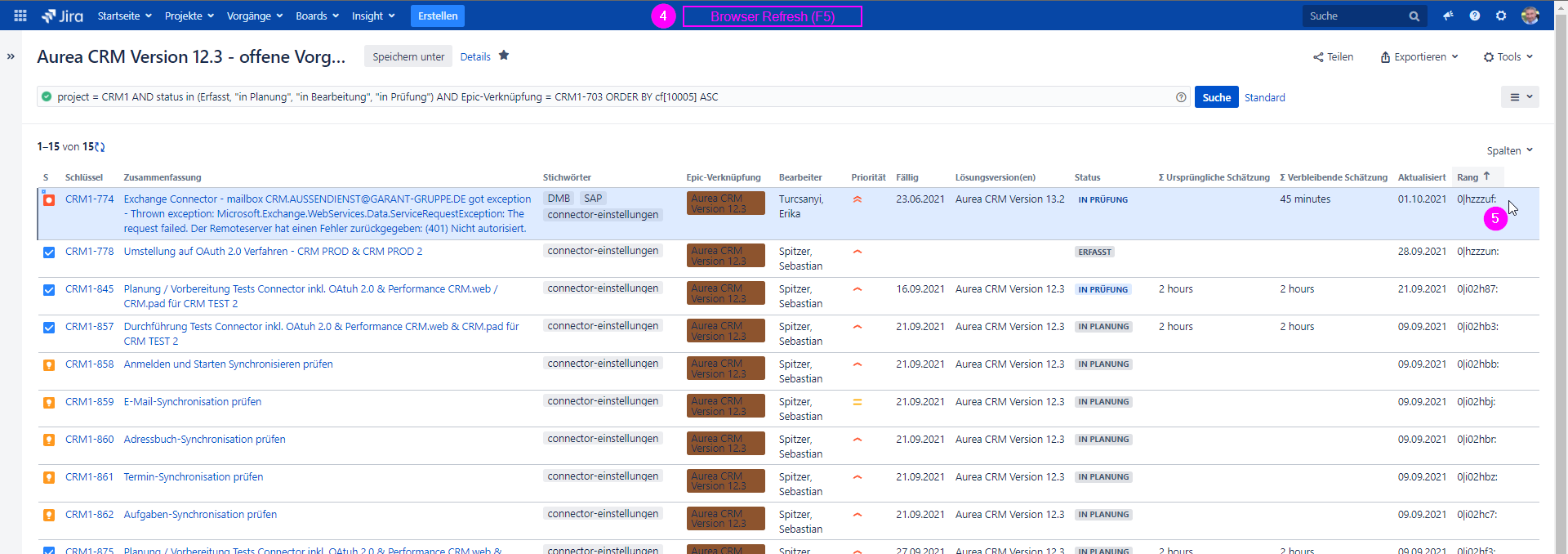Click the sort arrow on the Rang column

pos(1486,176)
